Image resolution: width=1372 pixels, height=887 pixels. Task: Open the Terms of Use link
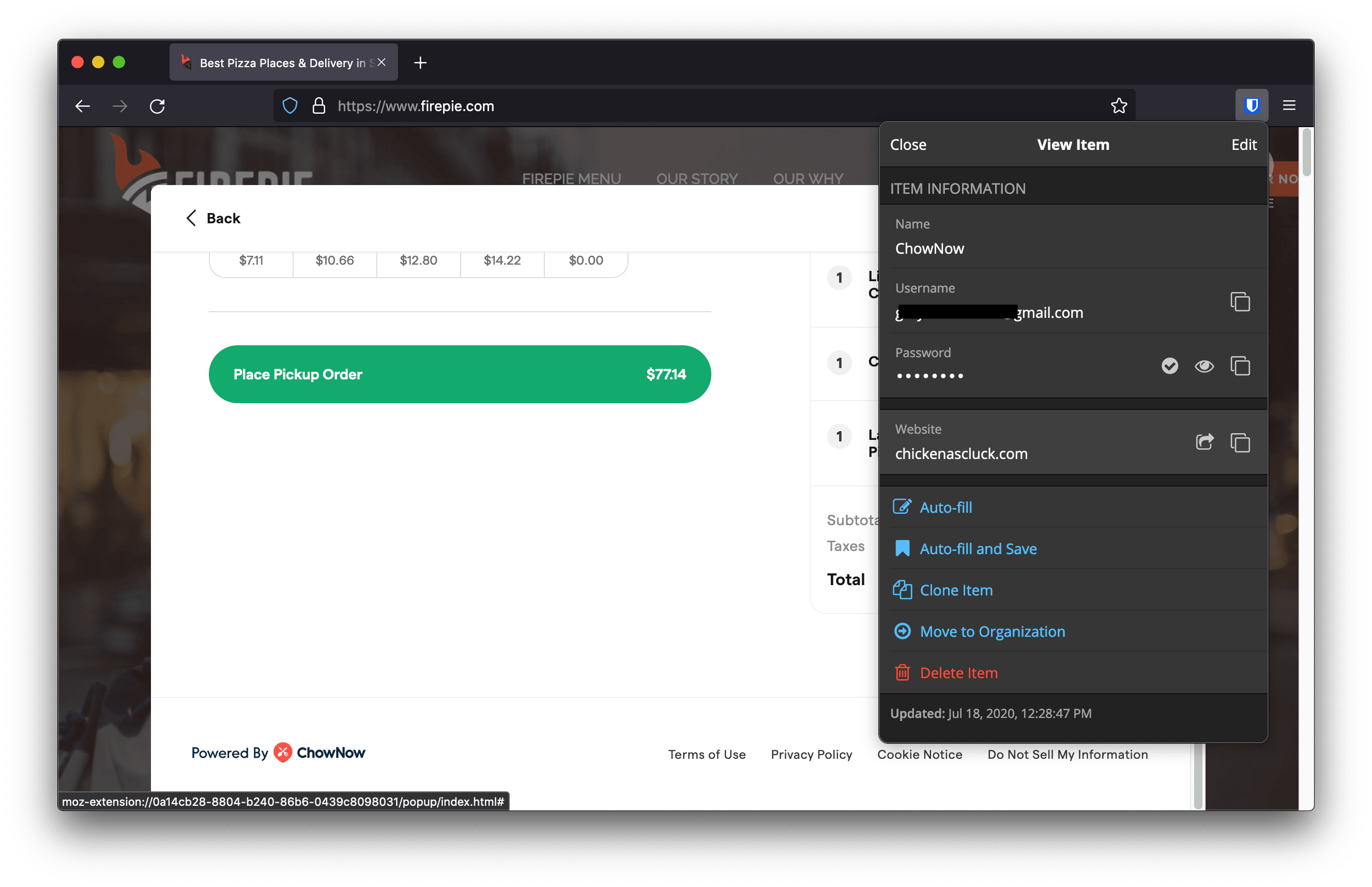pyautogui.click(x=706, y=754)
